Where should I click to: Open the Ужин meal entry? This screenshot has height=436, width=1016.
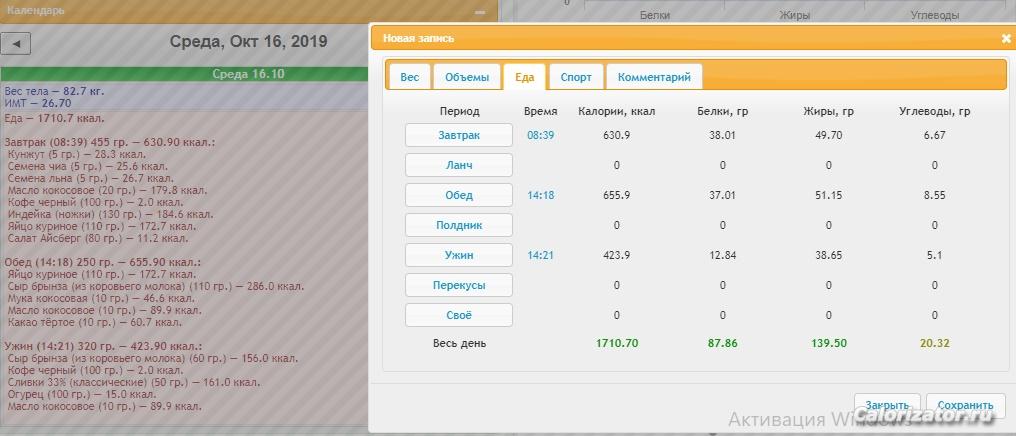coord(458,255)
